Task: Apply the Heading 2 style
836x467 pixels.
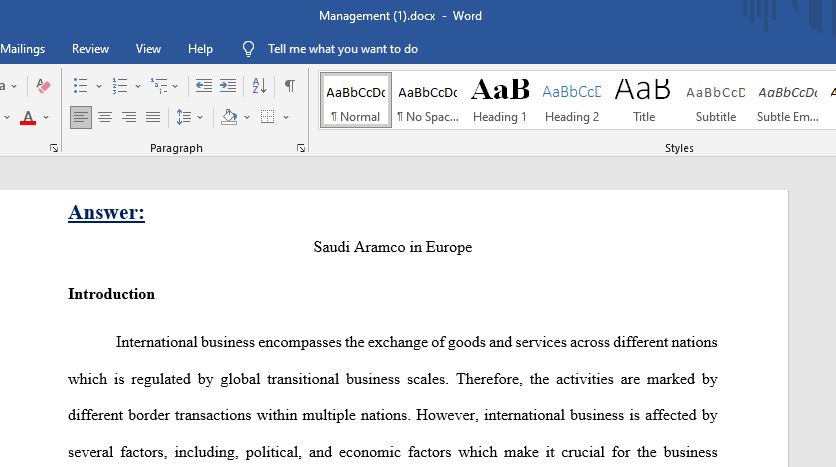Action: click(572, 100)
